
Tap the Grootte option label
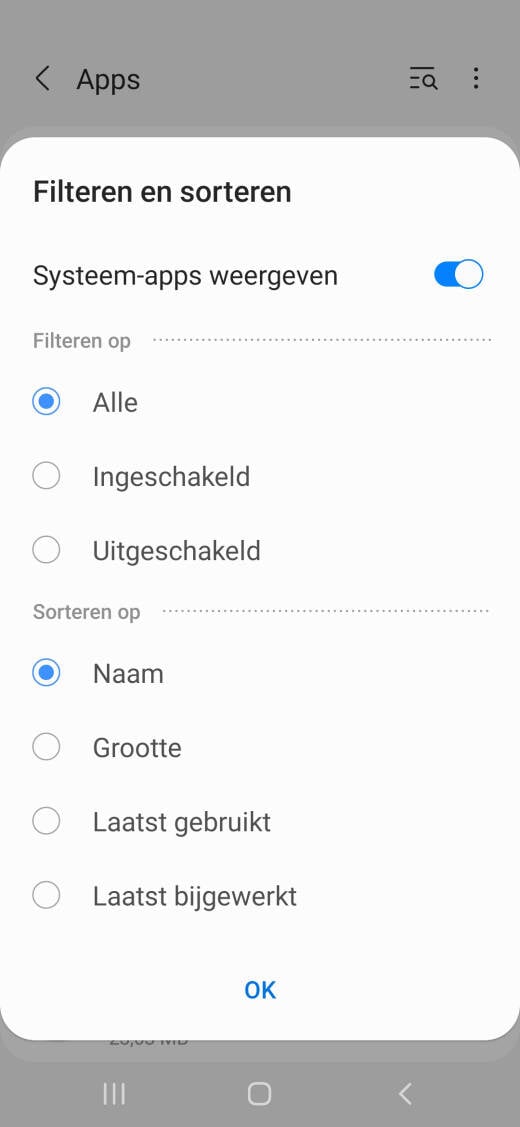[x=137, y=748]
